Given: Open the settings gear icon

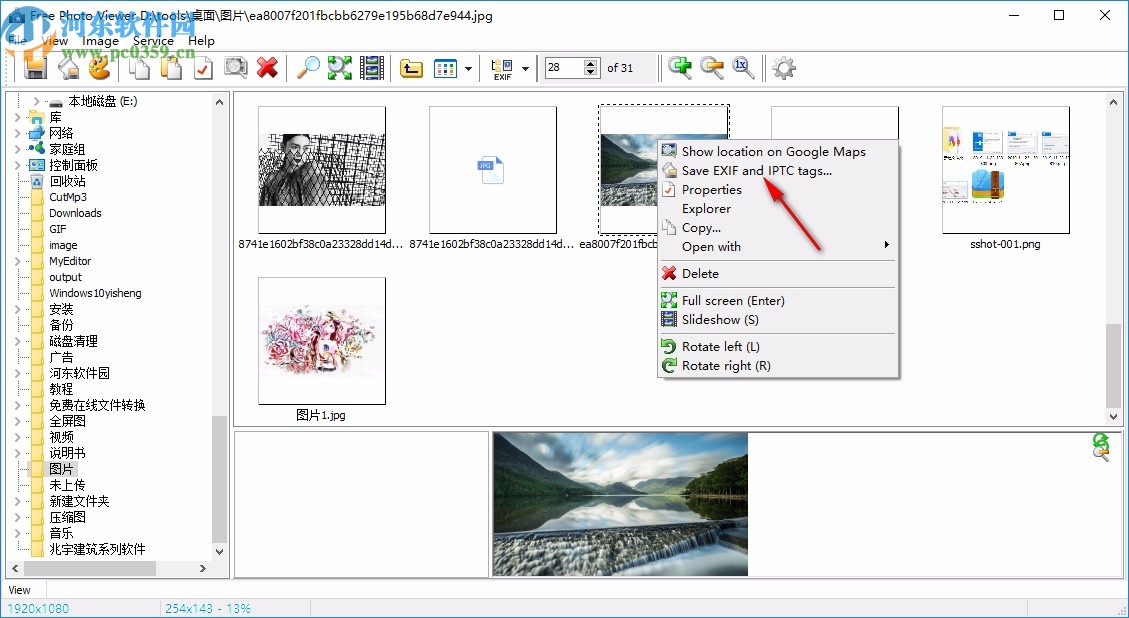Looking at the screenshot, I should (x=784, y=67).
